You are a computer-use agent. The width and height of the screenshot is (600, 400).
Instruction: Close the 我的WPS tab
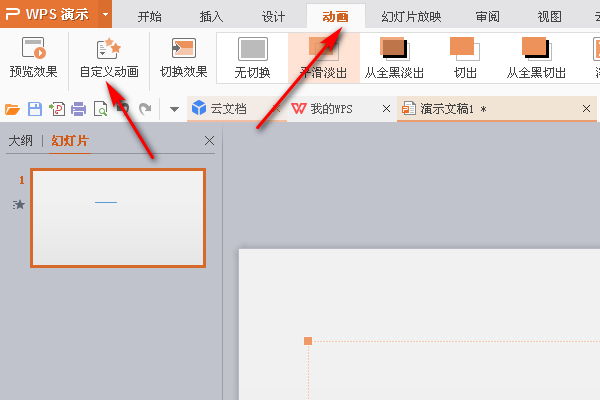[386, 109]
